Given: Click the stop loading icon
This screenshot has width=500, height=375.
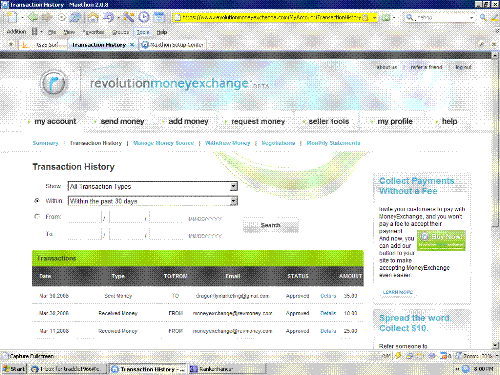Looking at the screenshot, I should coord(62,17).
